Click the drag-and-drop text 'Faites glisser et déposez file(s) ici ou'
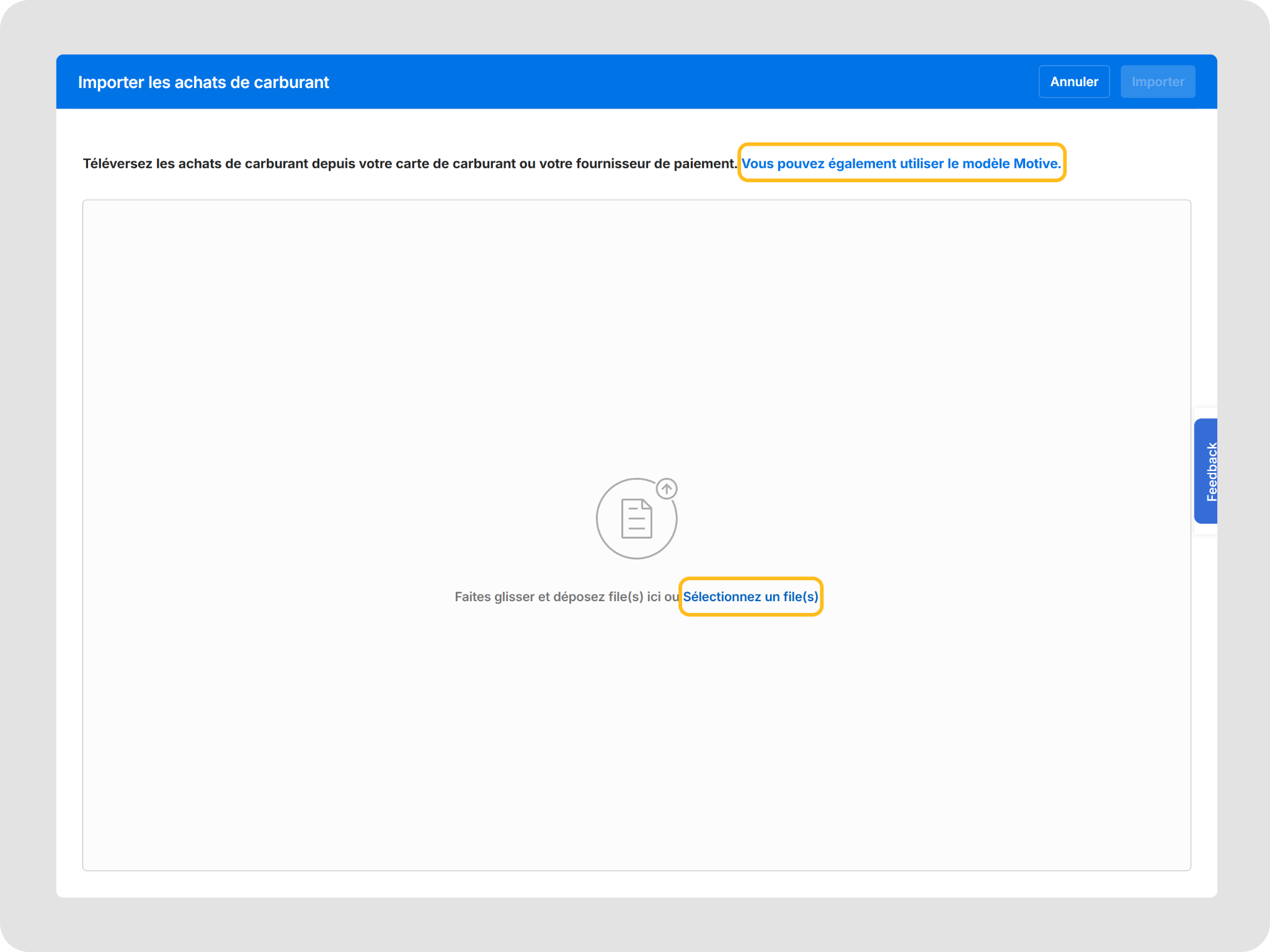Viewport: 1270px width, 952px height. [x=567, y=597]
